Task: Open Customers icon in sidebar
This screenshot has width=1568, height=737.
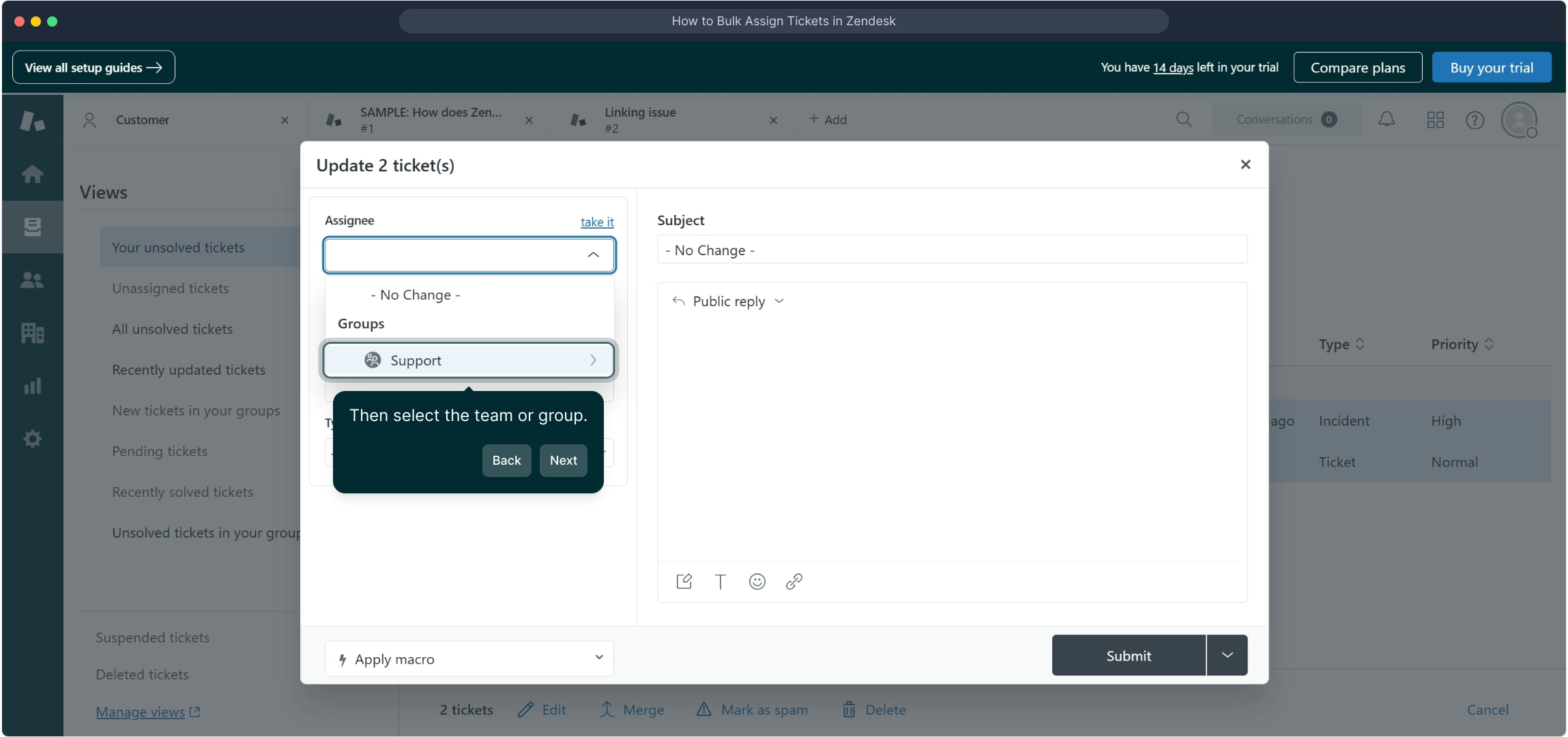Action: (x=32, y=280)
